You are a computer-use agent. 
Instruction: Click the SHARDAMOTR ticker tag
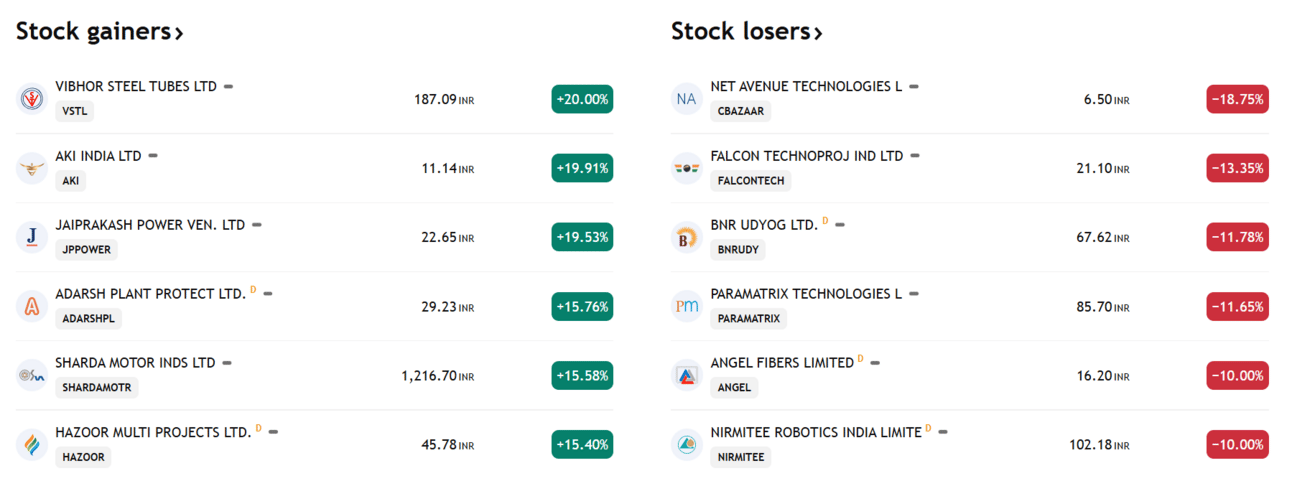[x=97, y=387]
